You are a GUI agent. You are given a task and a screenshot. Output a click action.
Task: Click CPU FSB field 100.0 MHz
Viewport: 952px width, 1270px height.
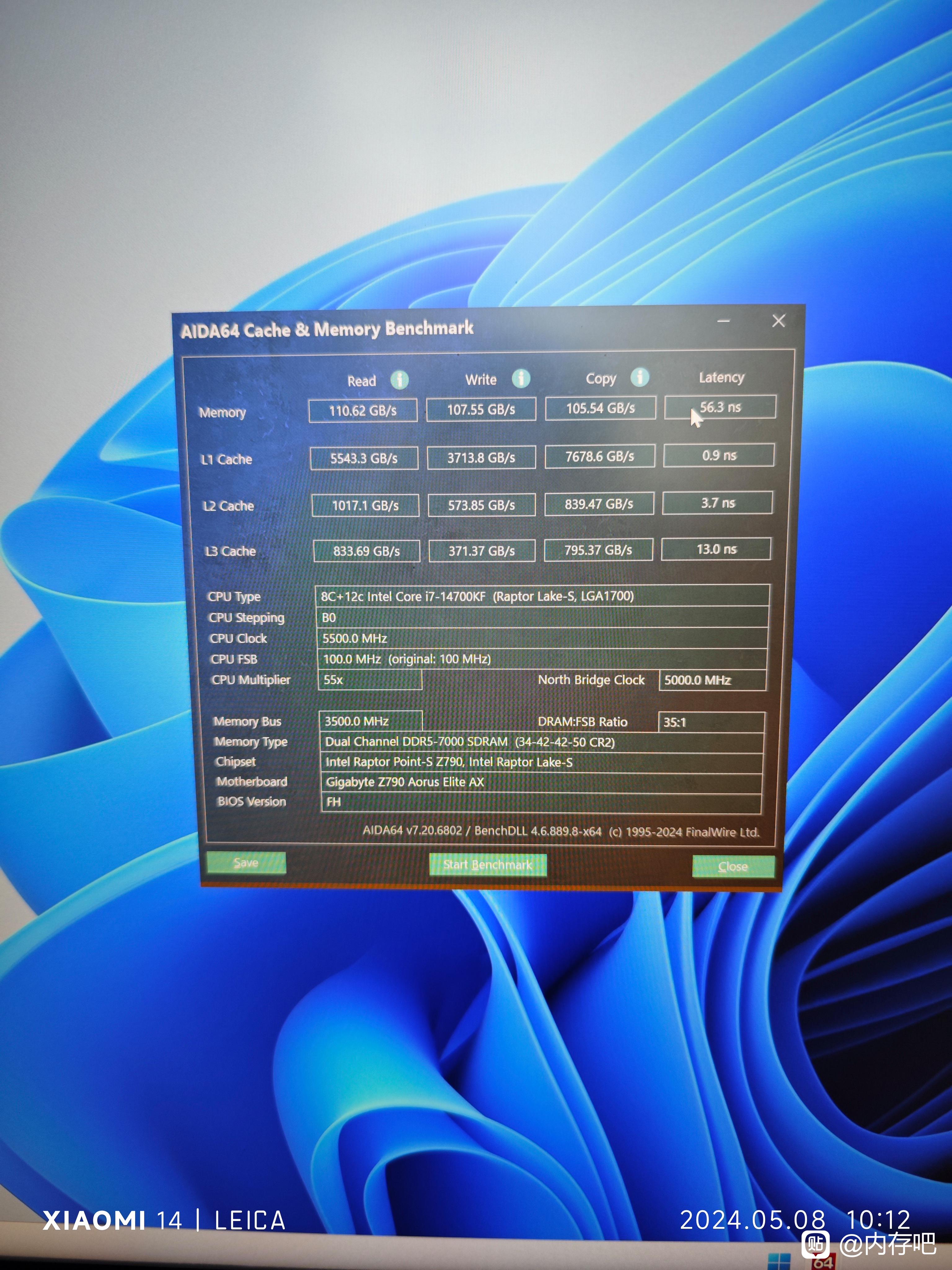click(x=542, y=659)
